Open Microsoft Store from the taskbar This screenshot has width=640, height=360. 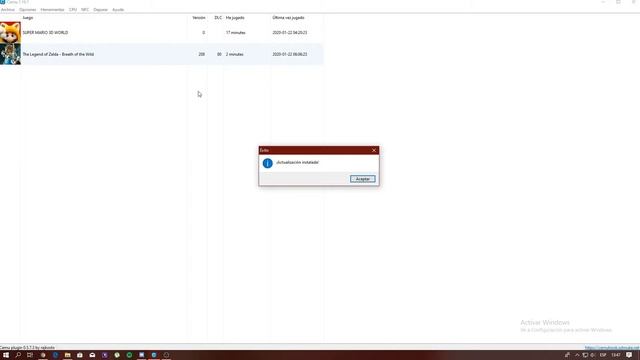click(80, 355)
